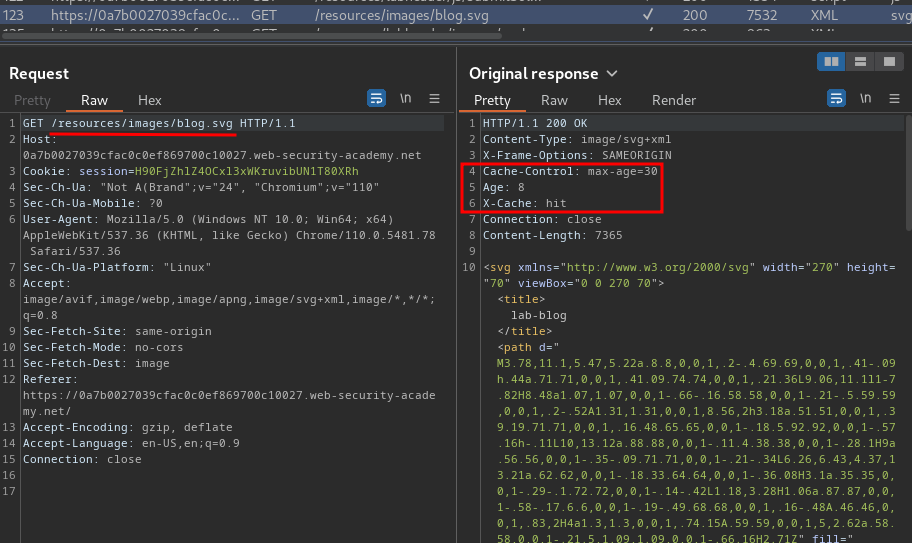Toggle non-printable characters \n in Request panel
Screen dimensions: 912x543
[405, 98]
